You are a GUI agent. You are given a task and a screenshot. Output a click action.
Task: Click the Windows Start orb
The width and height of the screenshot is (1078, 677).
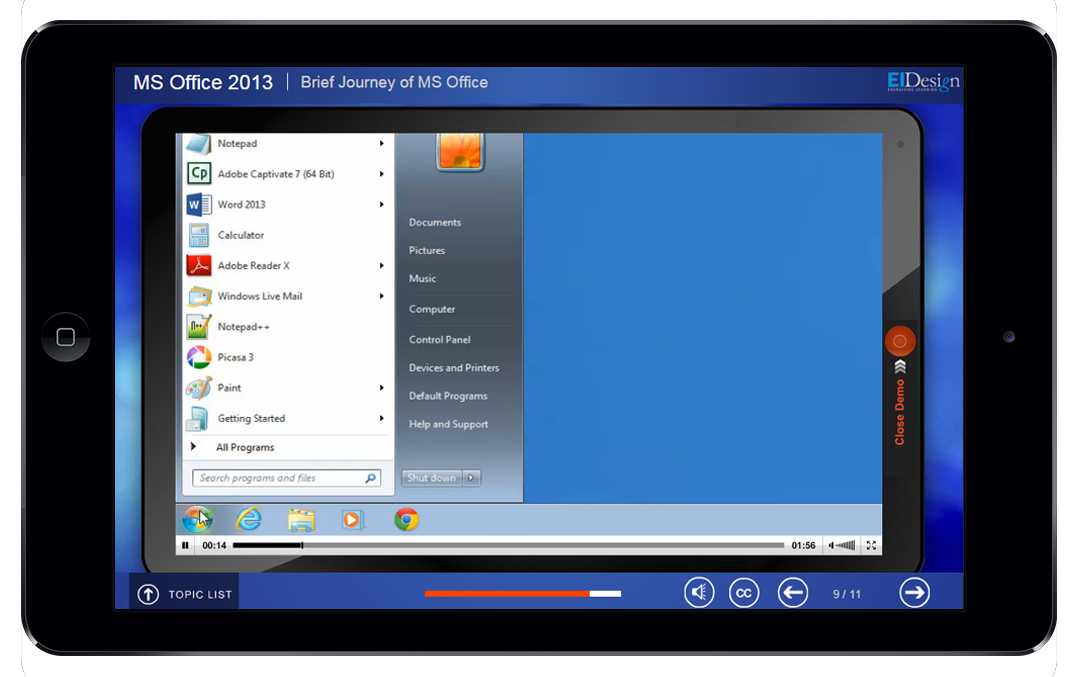197,520
